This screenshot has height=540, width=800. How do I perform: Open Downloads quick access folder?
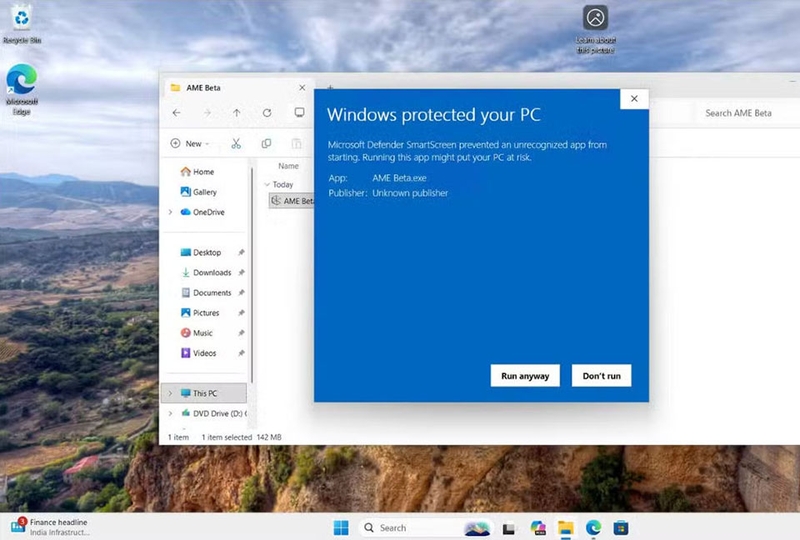[x=206, y=273]
